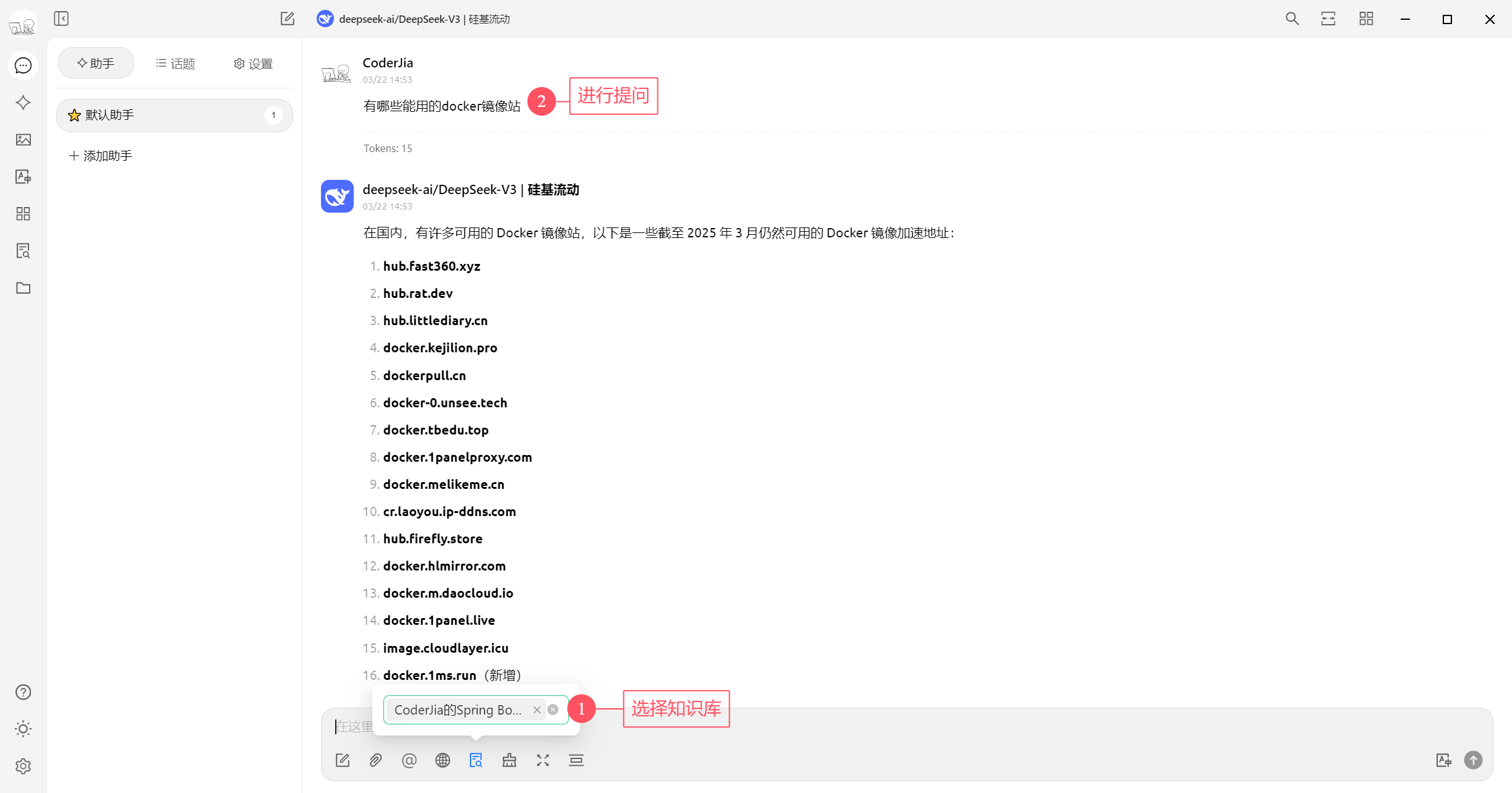This screenshot has width=1512, height=793.
Task: Clear all selected knowledge bases
Action: coord(553,710)
